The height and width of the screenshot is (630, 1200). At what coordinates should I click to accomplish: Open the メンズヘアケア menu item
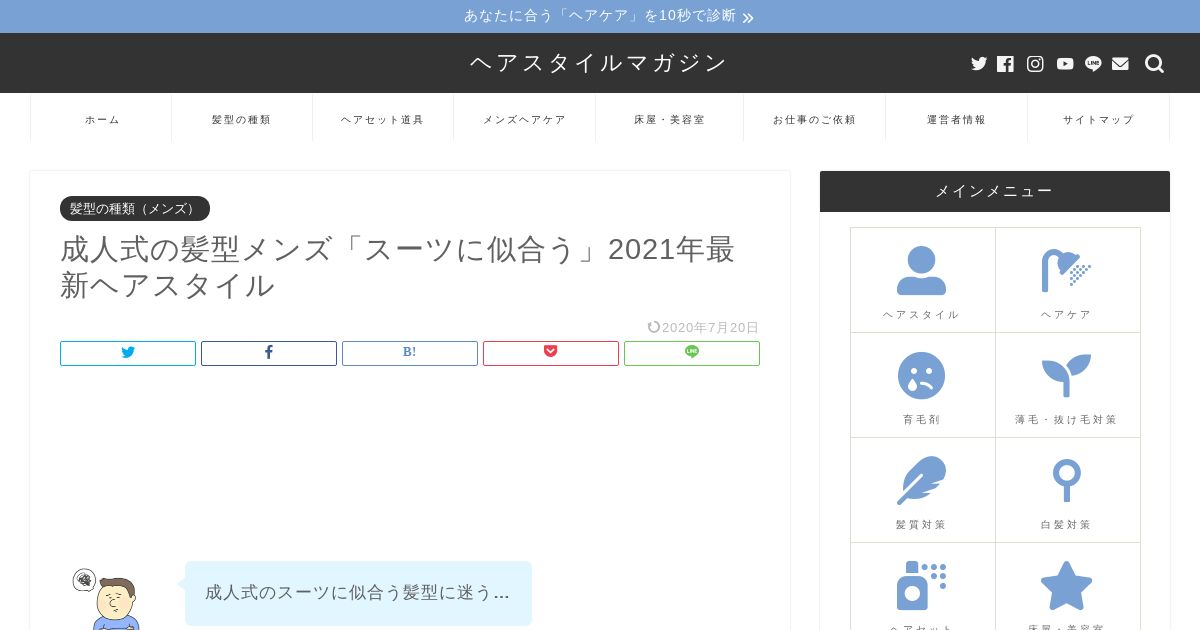524,119
